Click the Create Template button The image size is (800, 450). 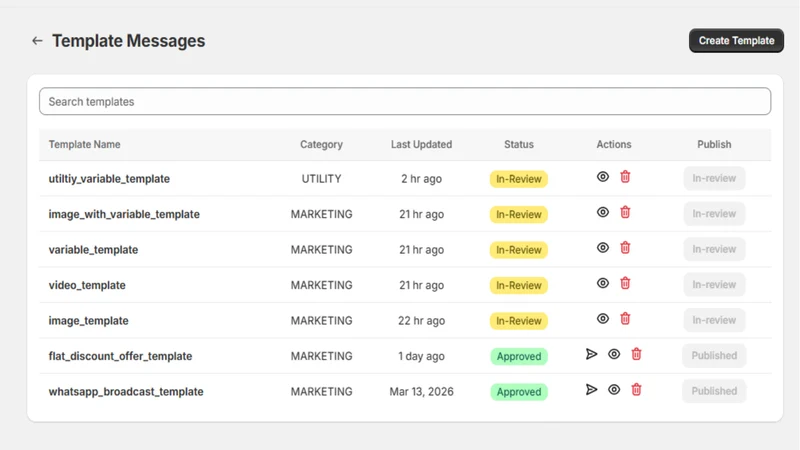tap(736, 41)
